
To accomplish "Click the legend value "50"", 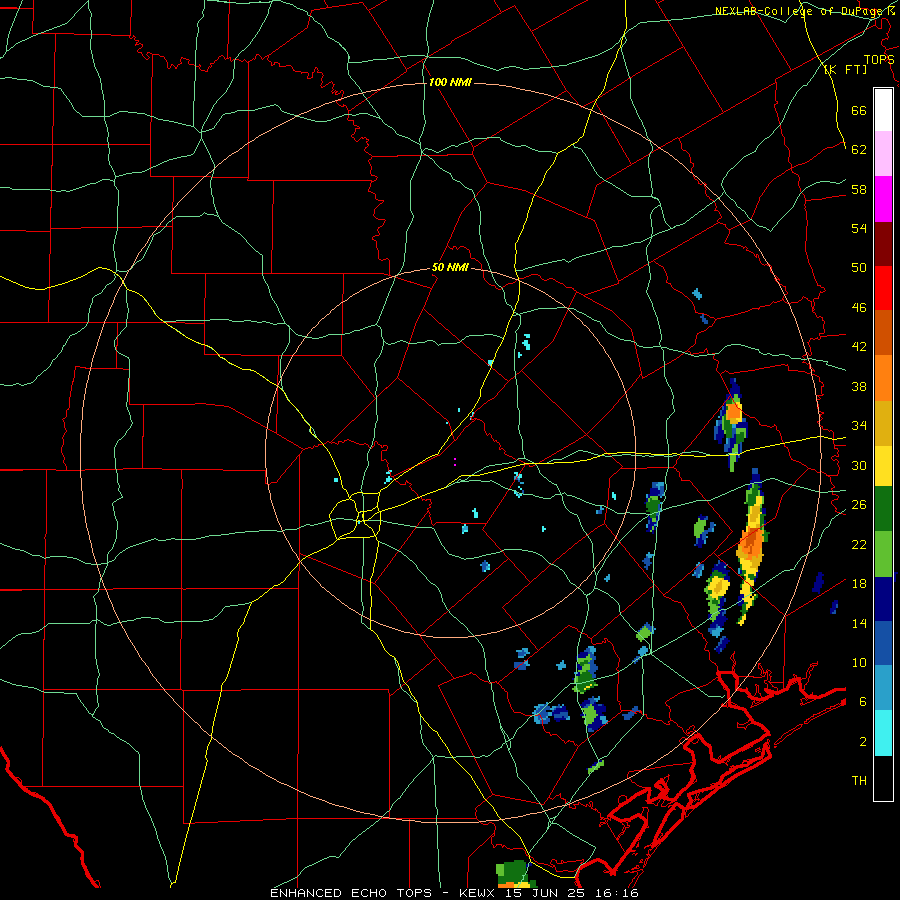I will [859, 267].
